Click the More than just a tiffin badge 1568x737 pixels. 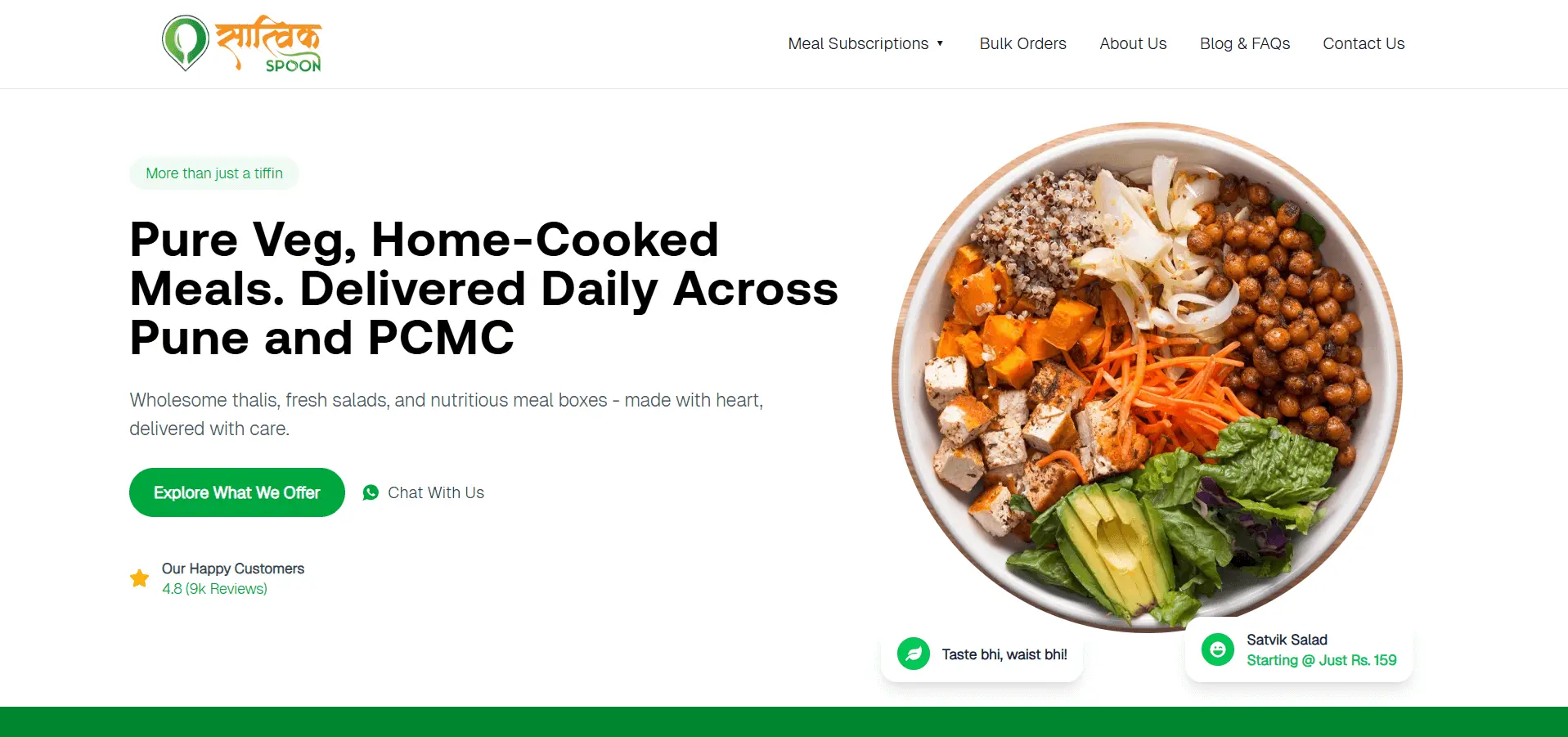(x=214, y=173)
